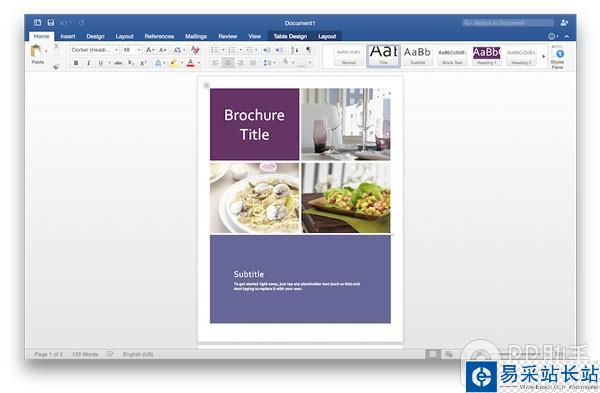Apply the Subtitle style
600x393 pixels.
coord(417,56)
